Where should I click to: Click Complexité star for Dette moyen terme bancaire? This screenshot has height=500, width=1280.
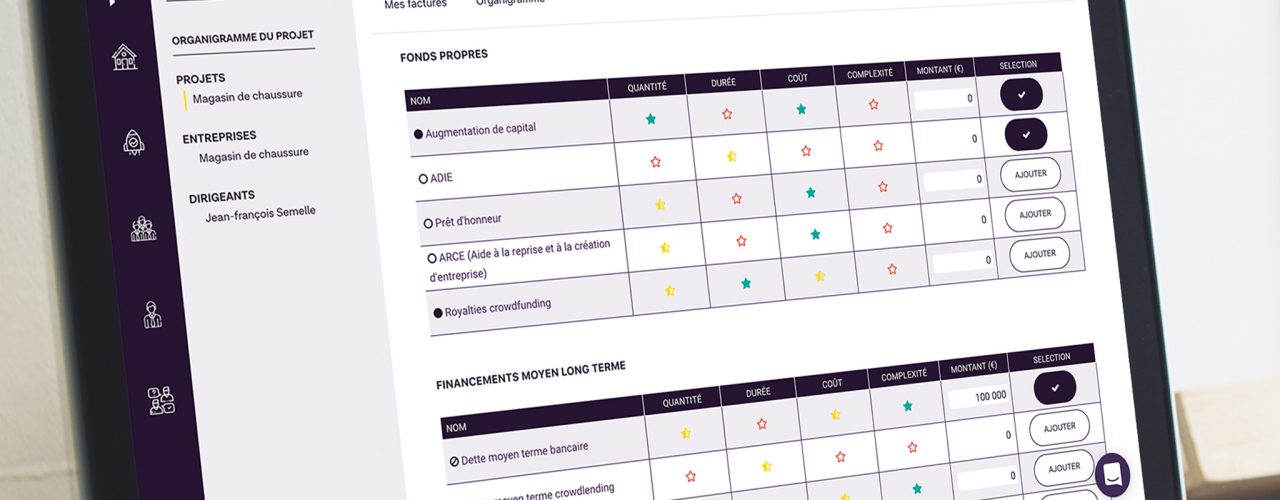pos(908,406)
